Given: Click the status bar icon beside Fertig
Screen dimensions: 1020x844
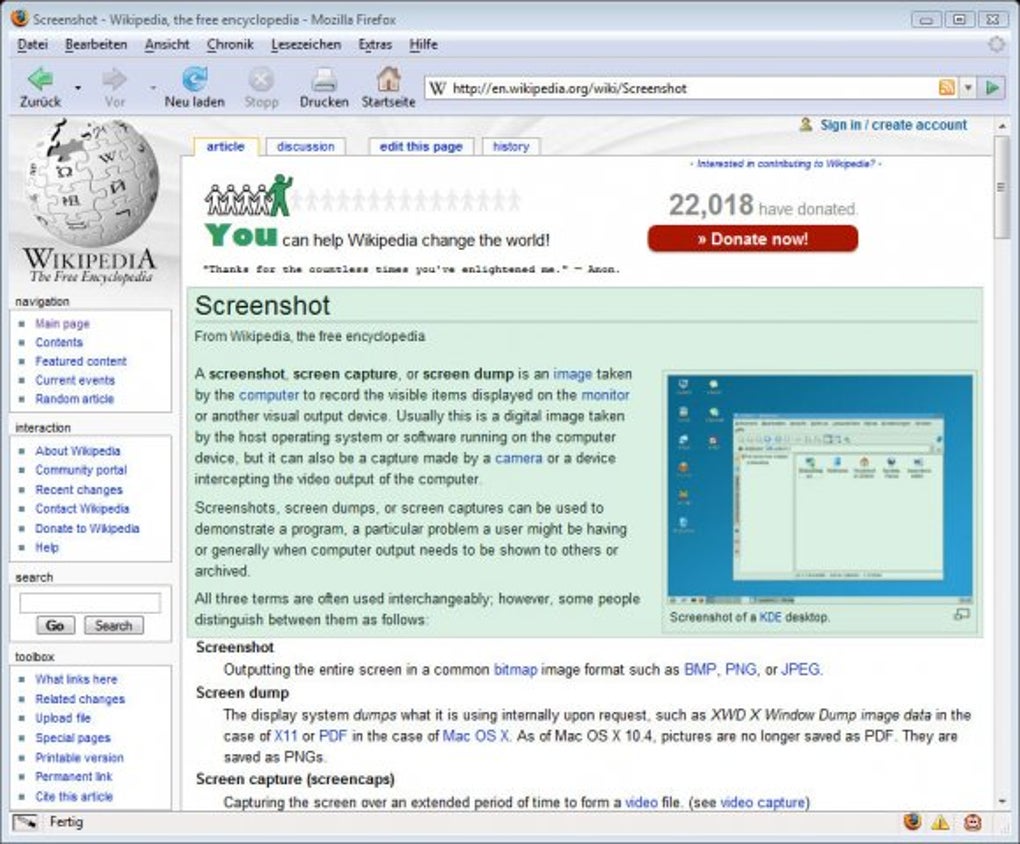Looking at the screenshot, I should (x=26, y=822).
